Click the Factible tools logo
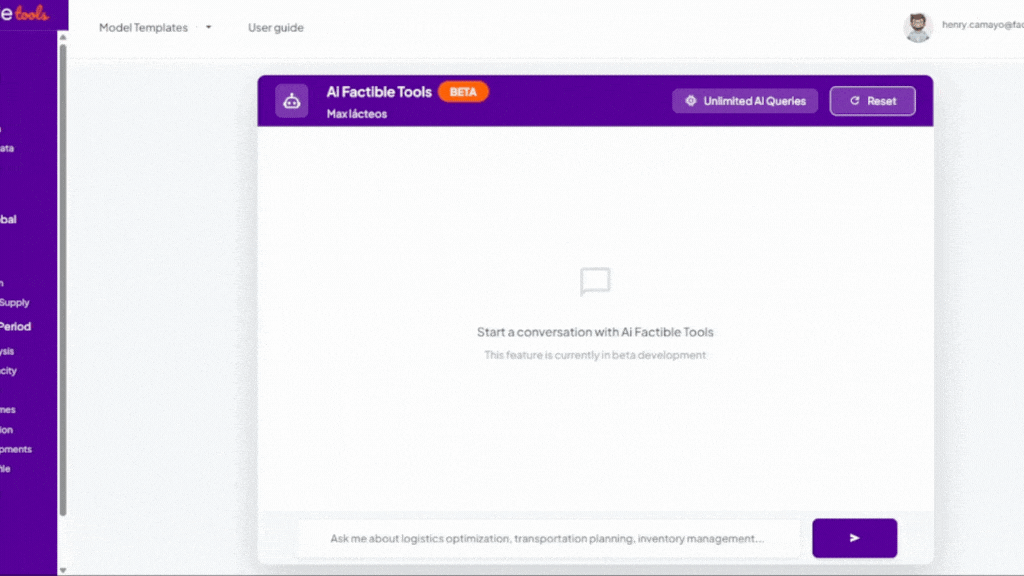The width and height of the screenshot is (1024, 576). [24, 13]
